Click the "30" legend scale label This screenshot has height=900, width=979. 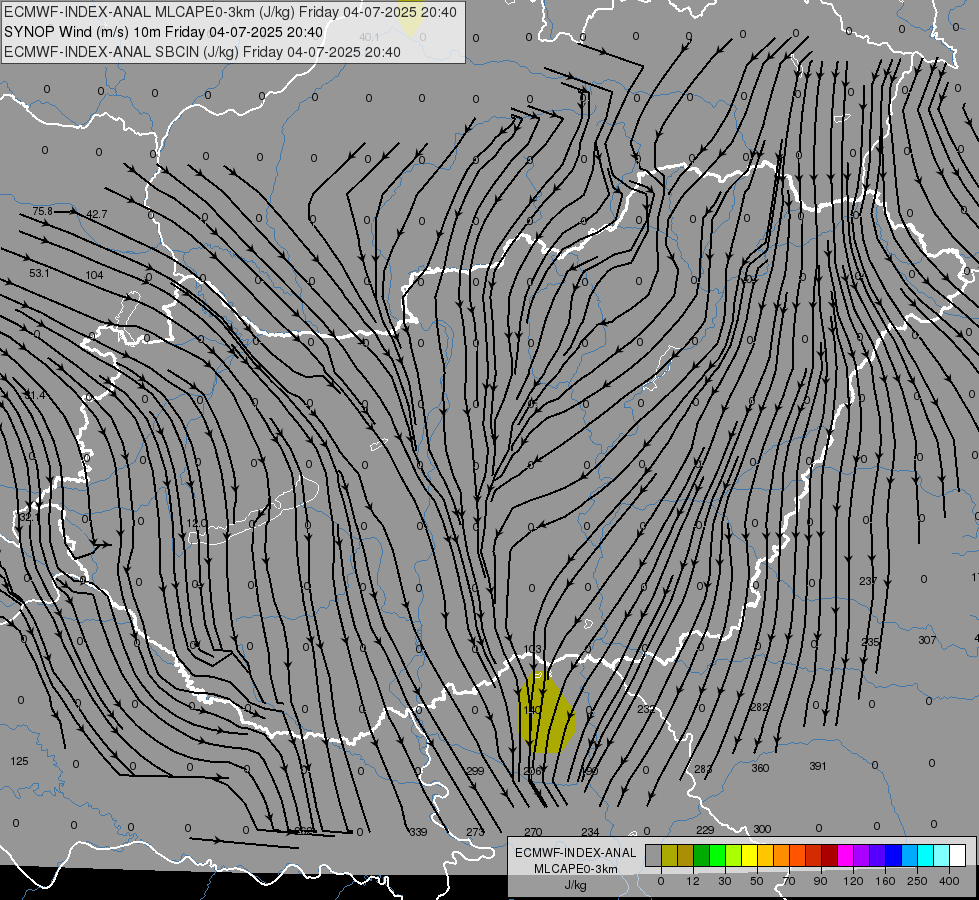[x=724, y=881]
